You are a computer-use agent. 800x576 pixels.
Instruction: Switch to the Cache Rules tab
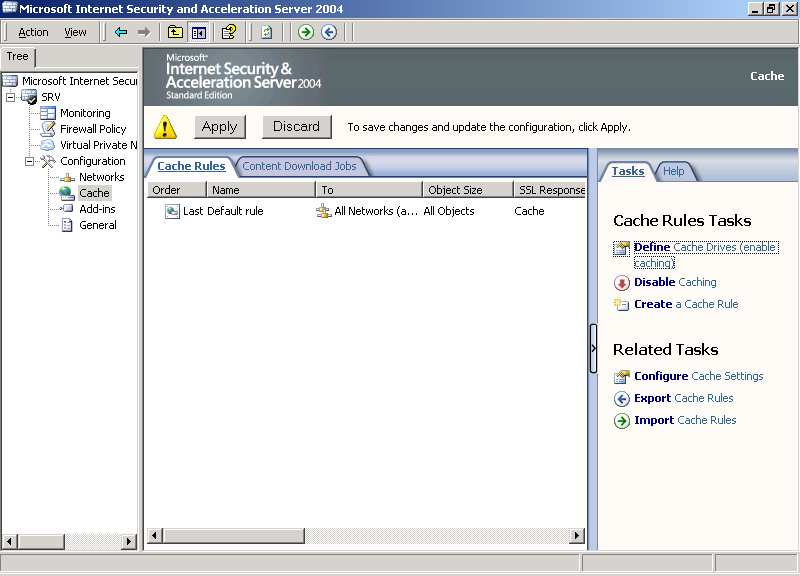pyautogui.click(x=191, y=166)
